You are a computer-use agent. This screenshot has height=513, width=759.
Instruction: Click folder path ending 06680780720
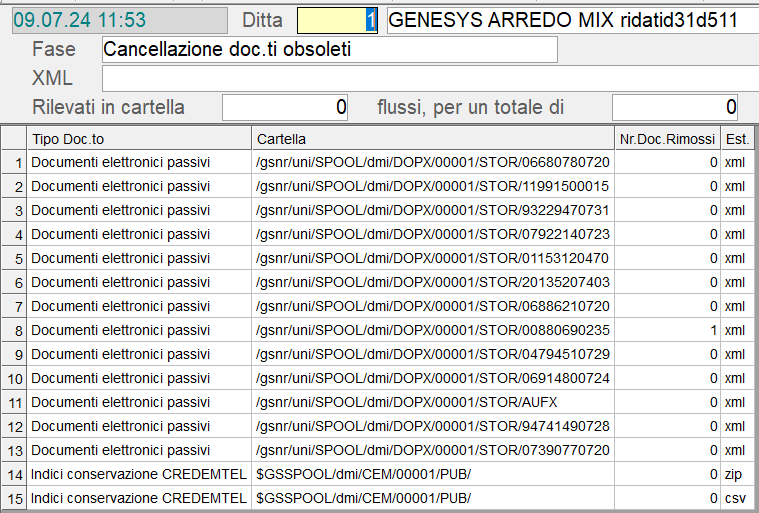click(432, 162)
